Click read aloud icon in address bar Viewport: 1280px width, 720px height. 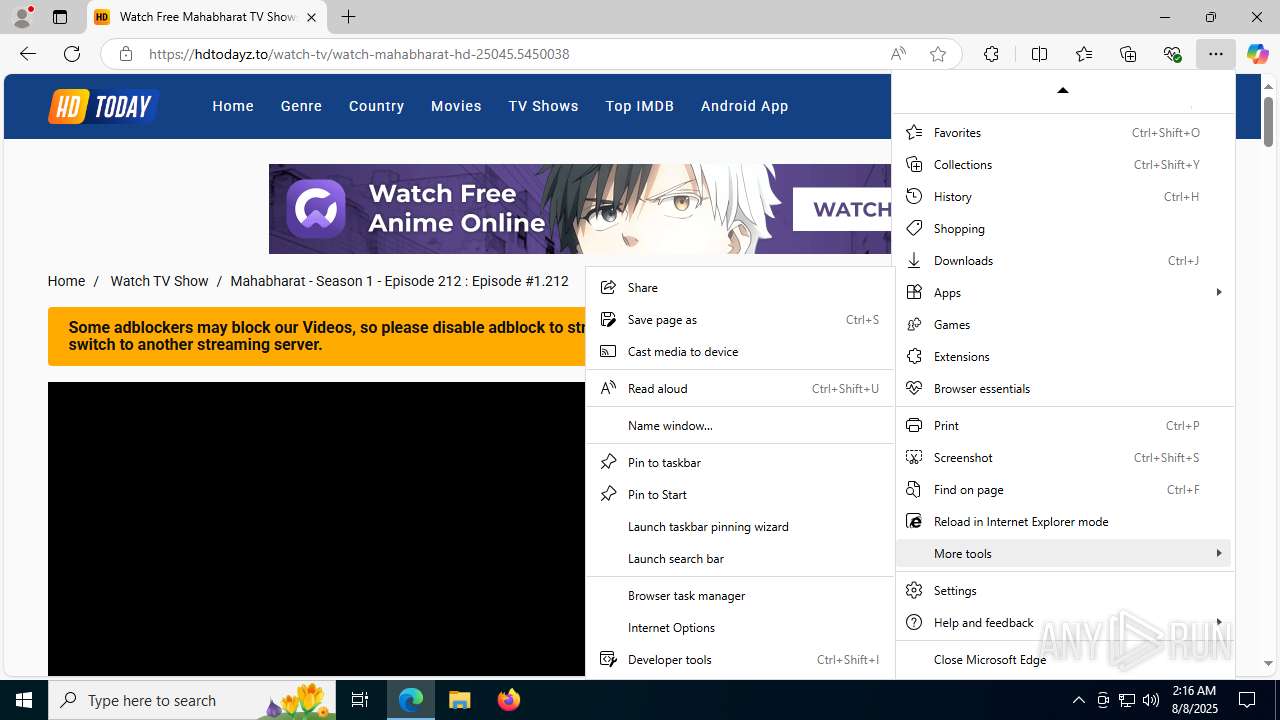click(x=898, y=54)
